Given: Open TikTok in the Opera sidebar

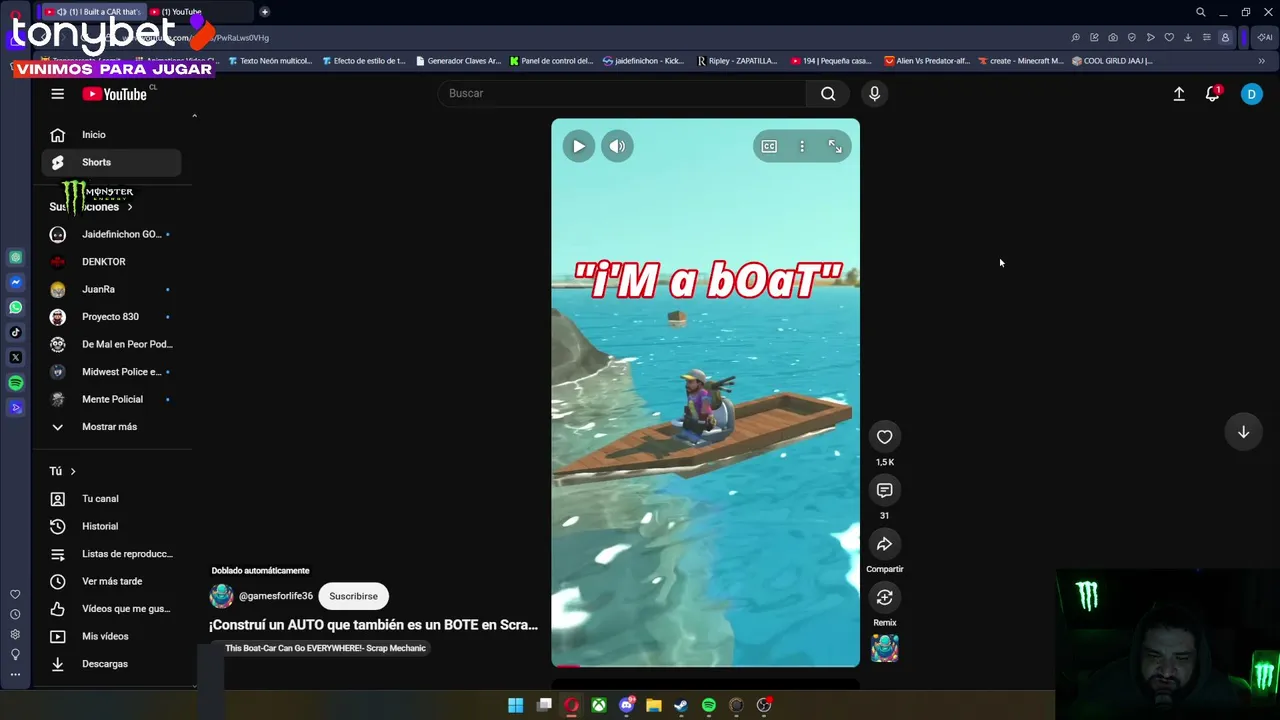Looking at the screenshot, I should point(15,332).
